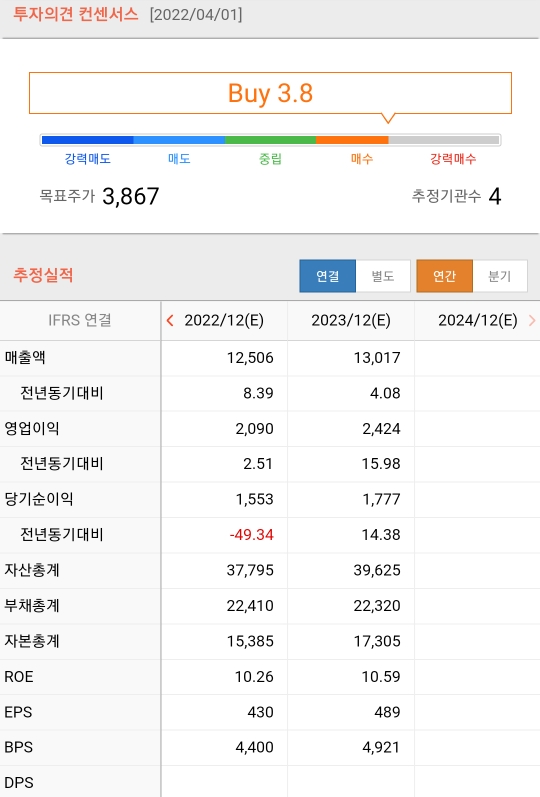
Task: Click the 자산총계 row label
Action: coord(32,570)
